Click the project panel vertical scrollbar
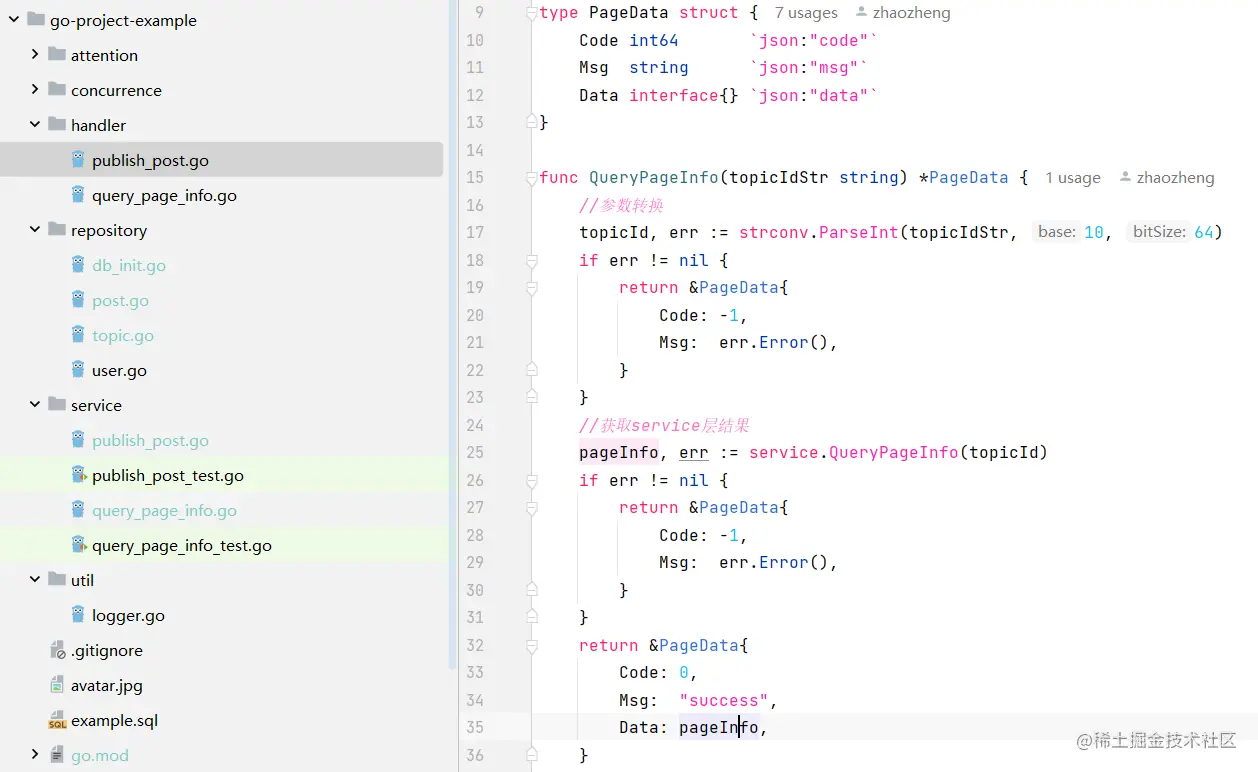Image resolution: width=1258 pixels, height=772 pixels. [x=453, y=335]
